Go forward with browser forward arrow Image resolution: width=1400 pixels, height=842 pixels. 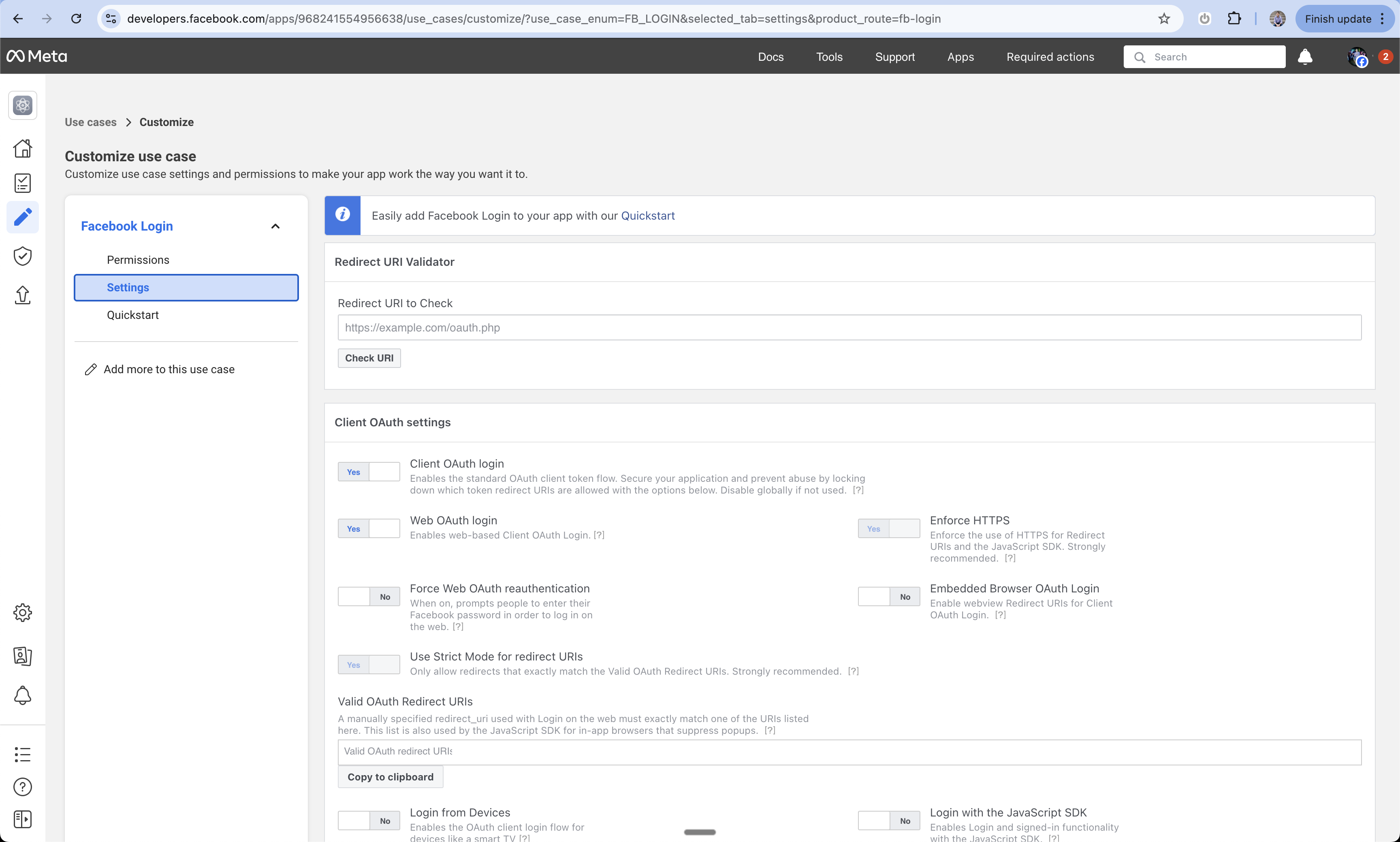pos(47,19)
